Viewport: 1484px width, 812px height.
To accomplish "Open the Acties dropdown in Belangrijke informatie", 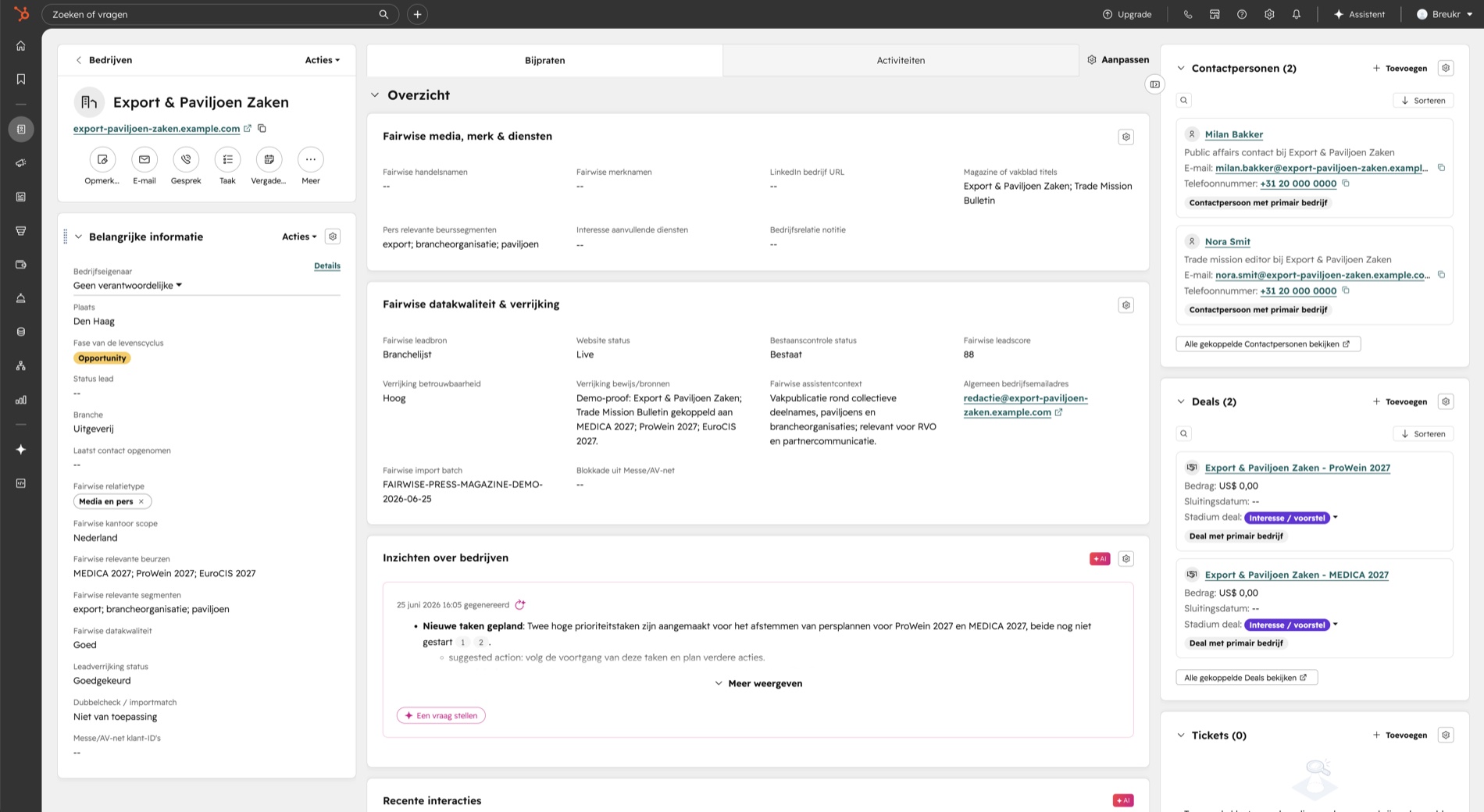I will coord(299,237).
